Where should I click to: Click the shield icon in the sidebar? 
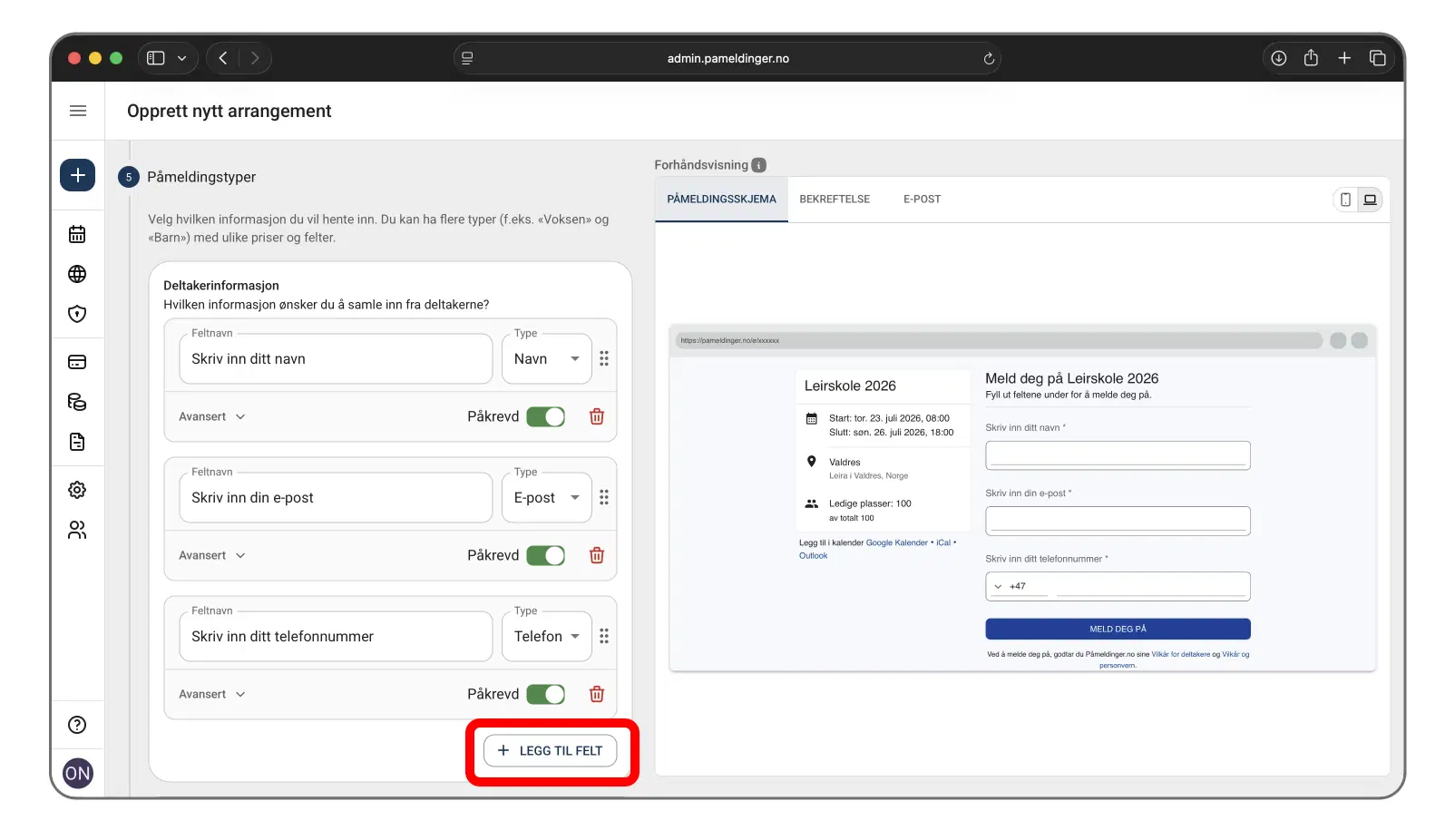point(77,314)
